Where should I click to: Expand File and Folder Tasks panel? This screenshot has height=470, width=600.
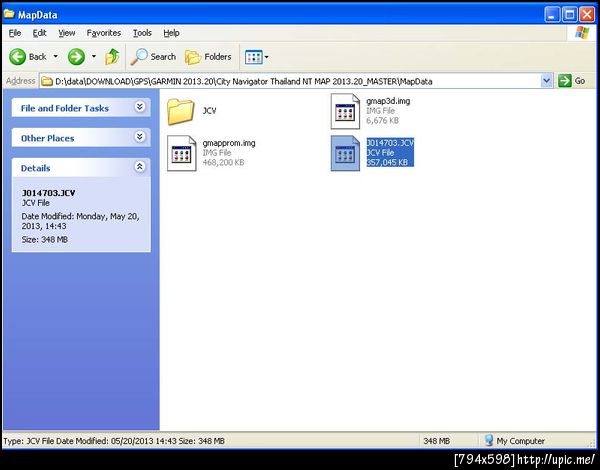[140, 107]
